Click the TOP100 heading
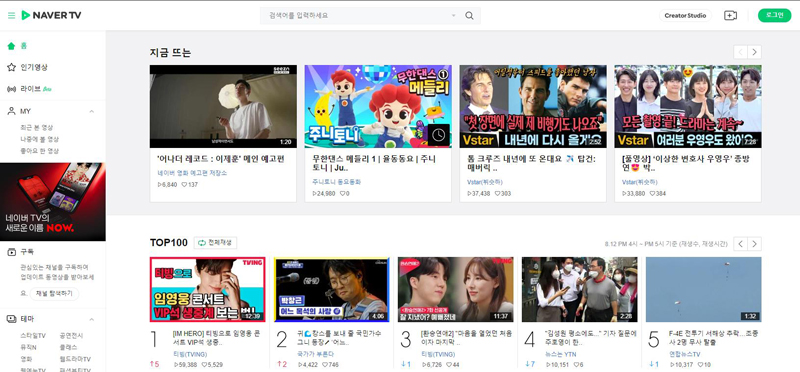The height and width of the screenshot is (372, 800). click(169, 243)
